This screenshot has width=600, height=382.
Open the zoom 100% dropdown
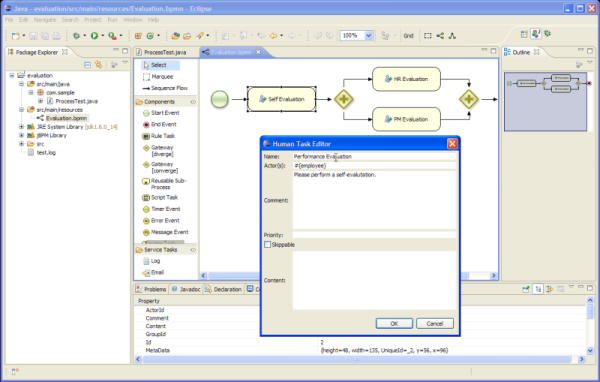pos(368,36)
